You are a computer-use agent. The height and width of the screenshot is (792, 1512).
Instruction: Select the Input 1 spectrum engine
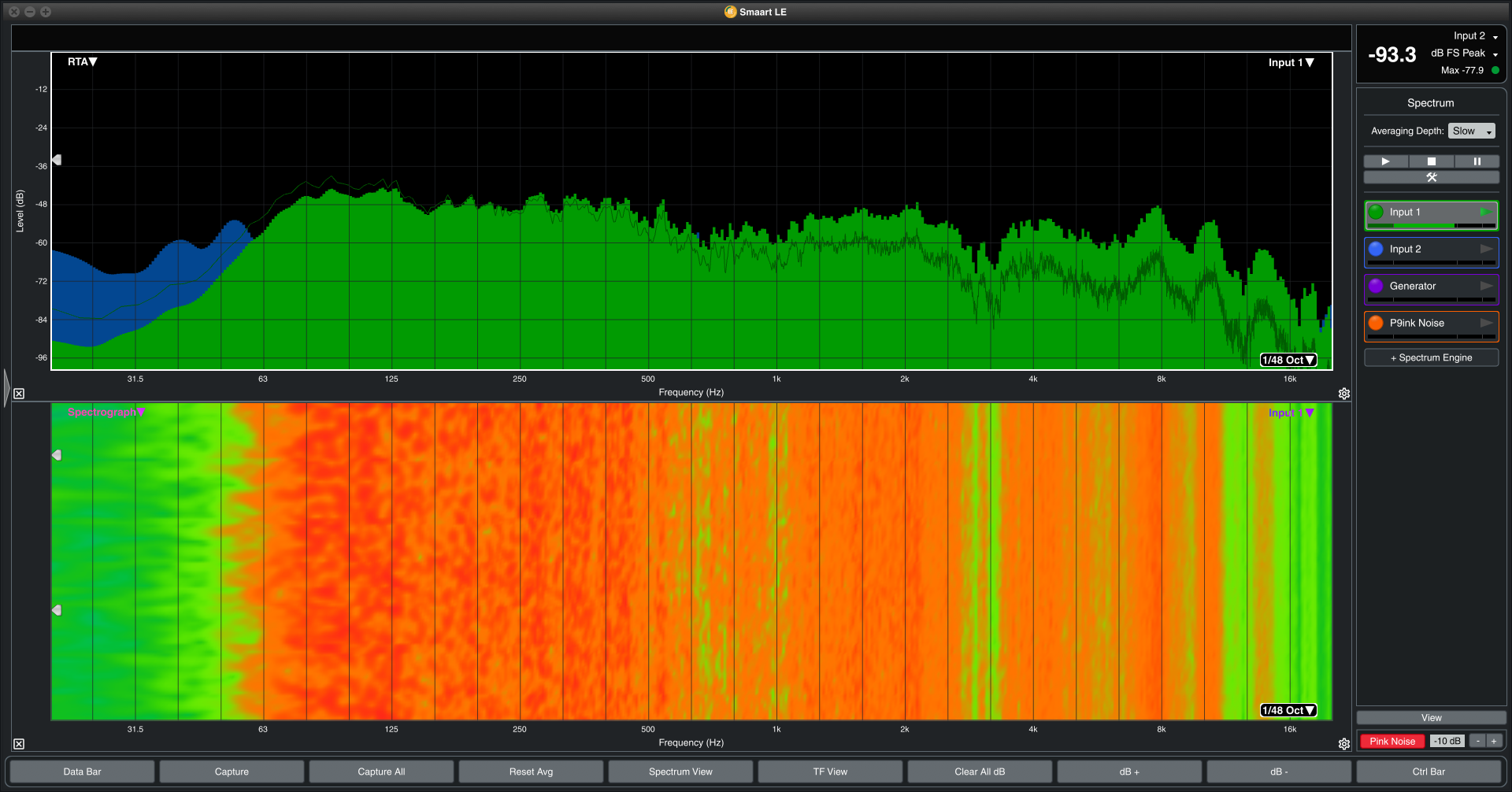(x=1431, y=215)
